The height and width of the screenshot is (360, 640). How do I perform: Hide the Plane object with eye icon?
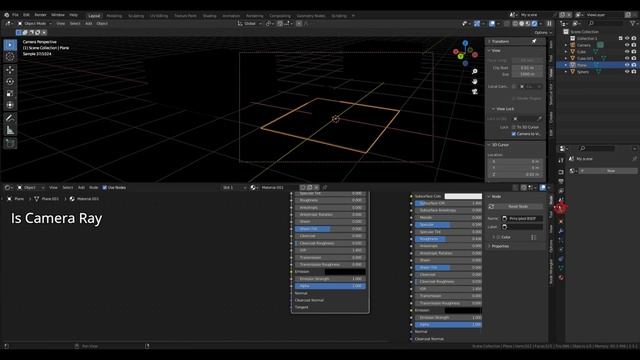[x=627, y=65]
